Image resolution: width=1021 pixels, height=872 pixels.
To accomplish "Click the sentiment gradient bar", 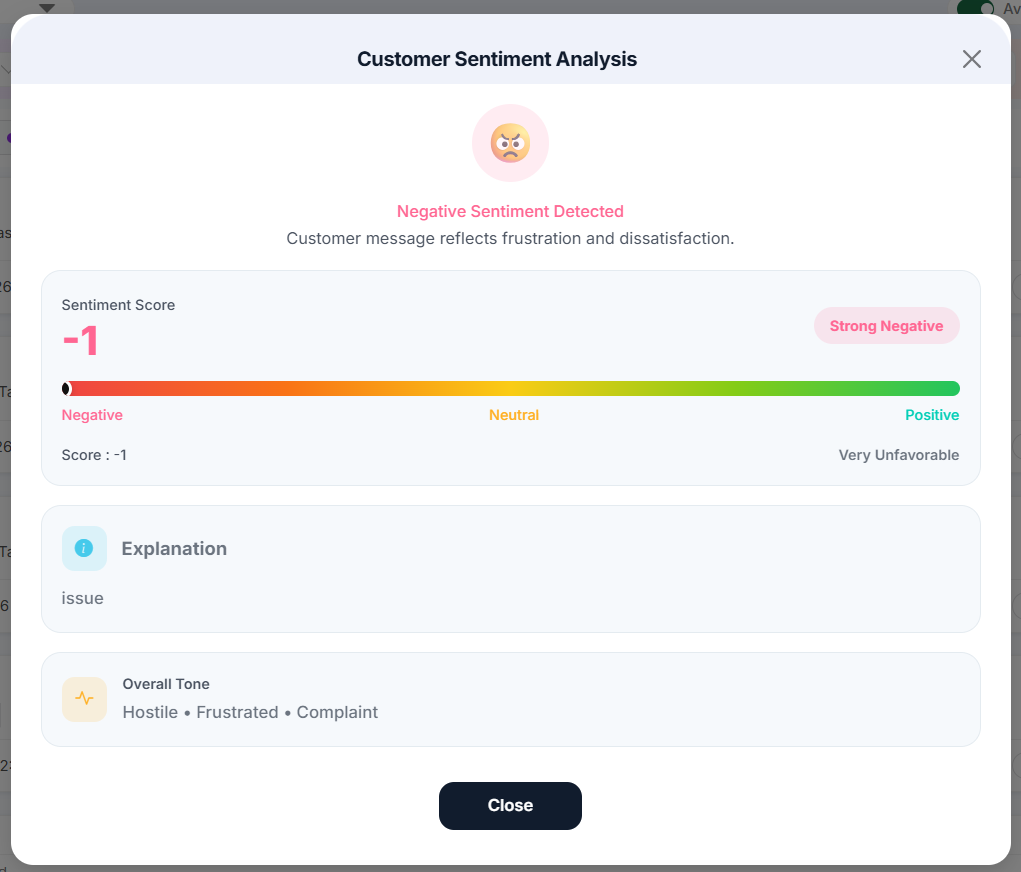I will point(510,389).
